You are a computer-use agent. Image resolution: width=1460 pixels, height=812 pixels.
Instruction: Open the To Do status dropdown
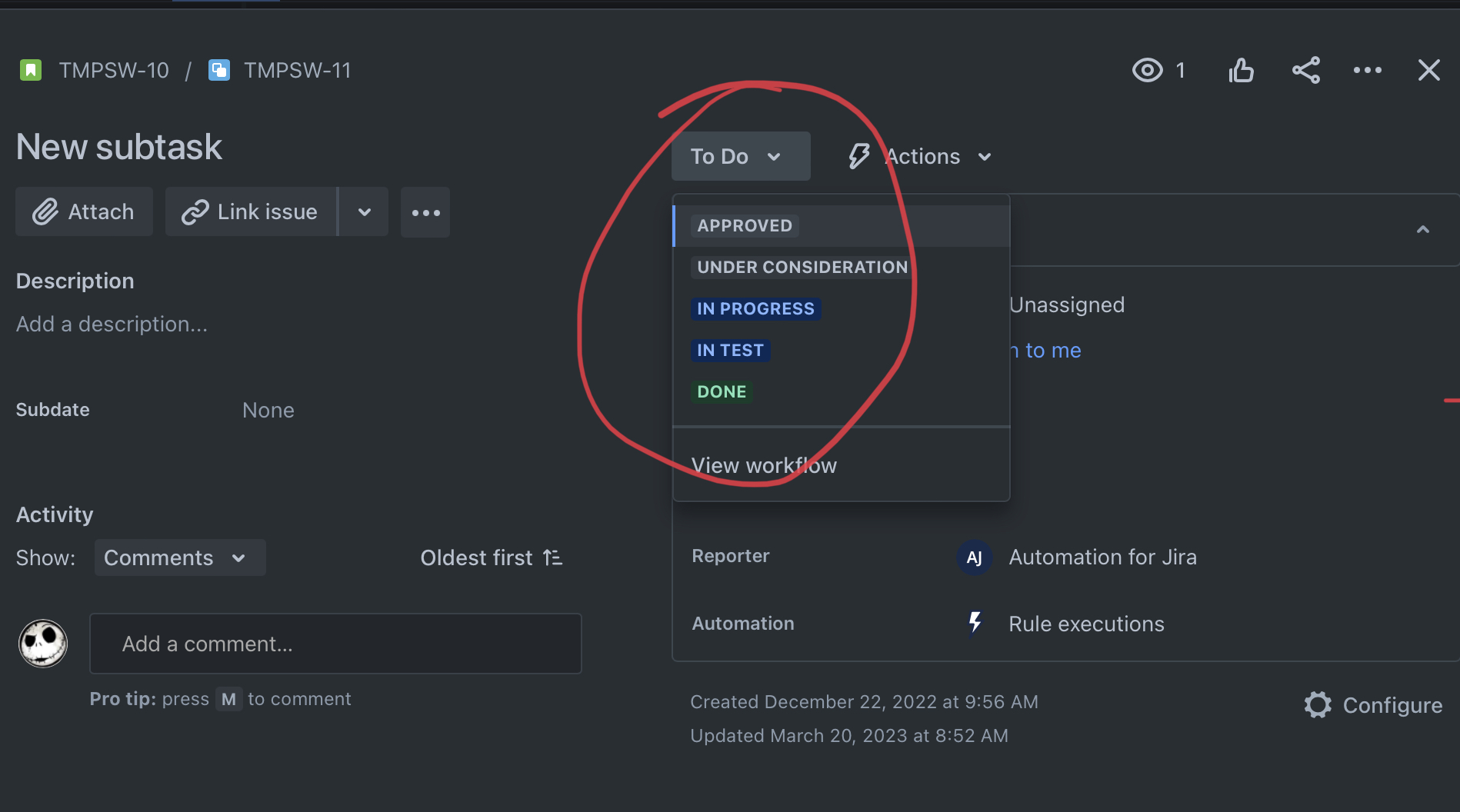tap(739, 155)
